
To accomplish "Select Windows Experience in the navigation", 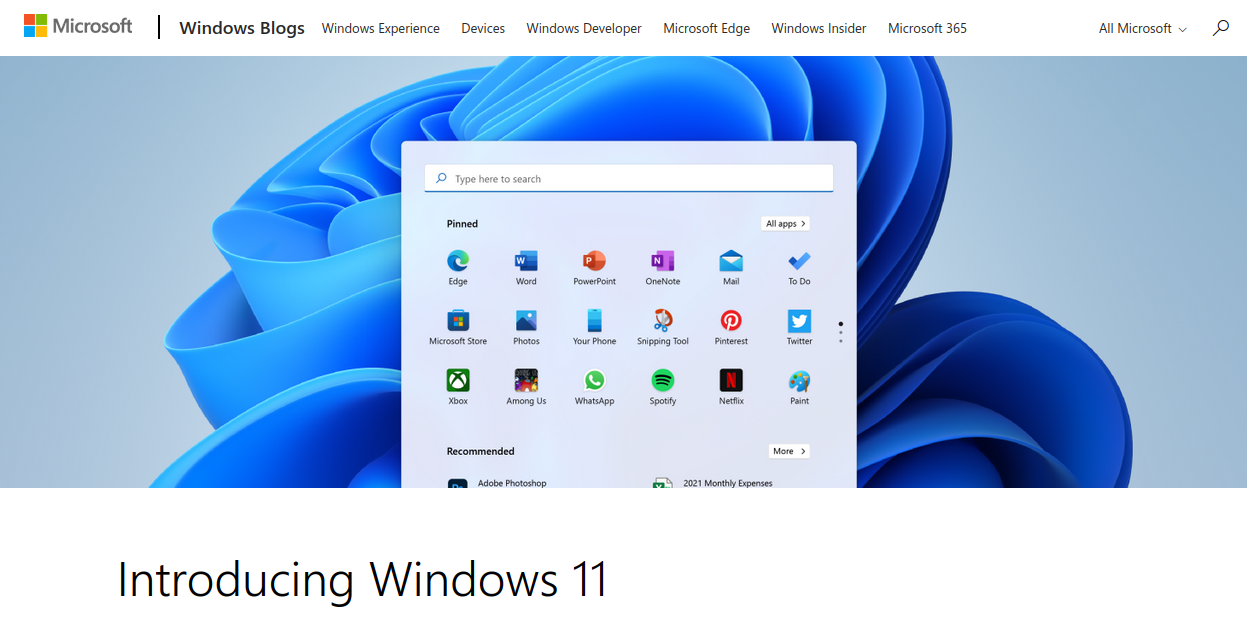I will [380, 28].
